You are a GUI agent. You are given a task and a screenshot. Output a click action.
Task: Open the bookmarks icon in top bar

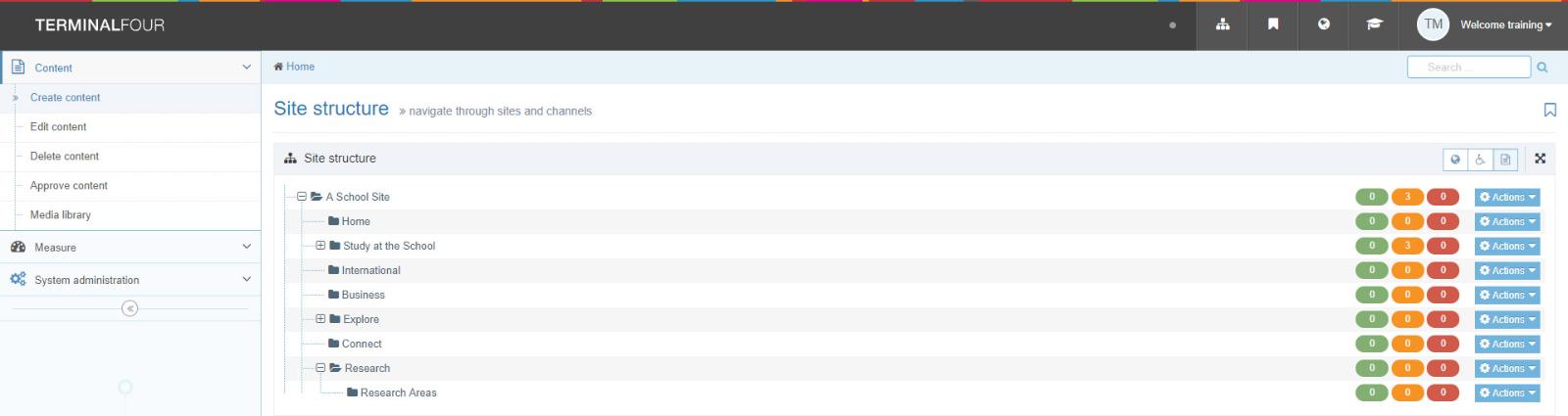click(x=1273, y=24)
